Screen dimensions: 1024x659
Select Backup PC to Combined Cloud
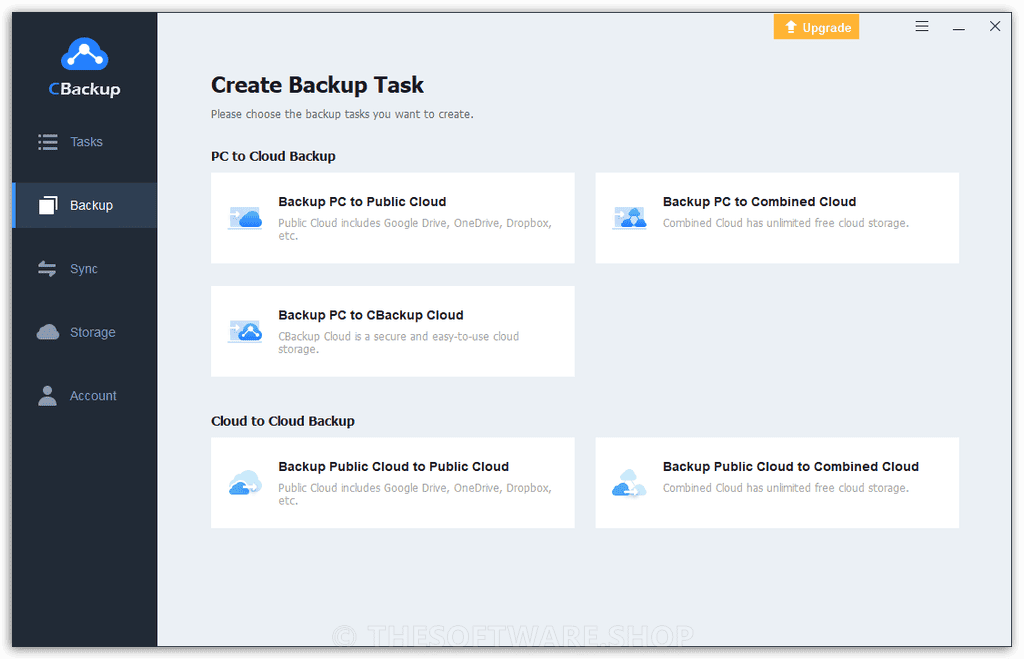click(x=777, y=218)
